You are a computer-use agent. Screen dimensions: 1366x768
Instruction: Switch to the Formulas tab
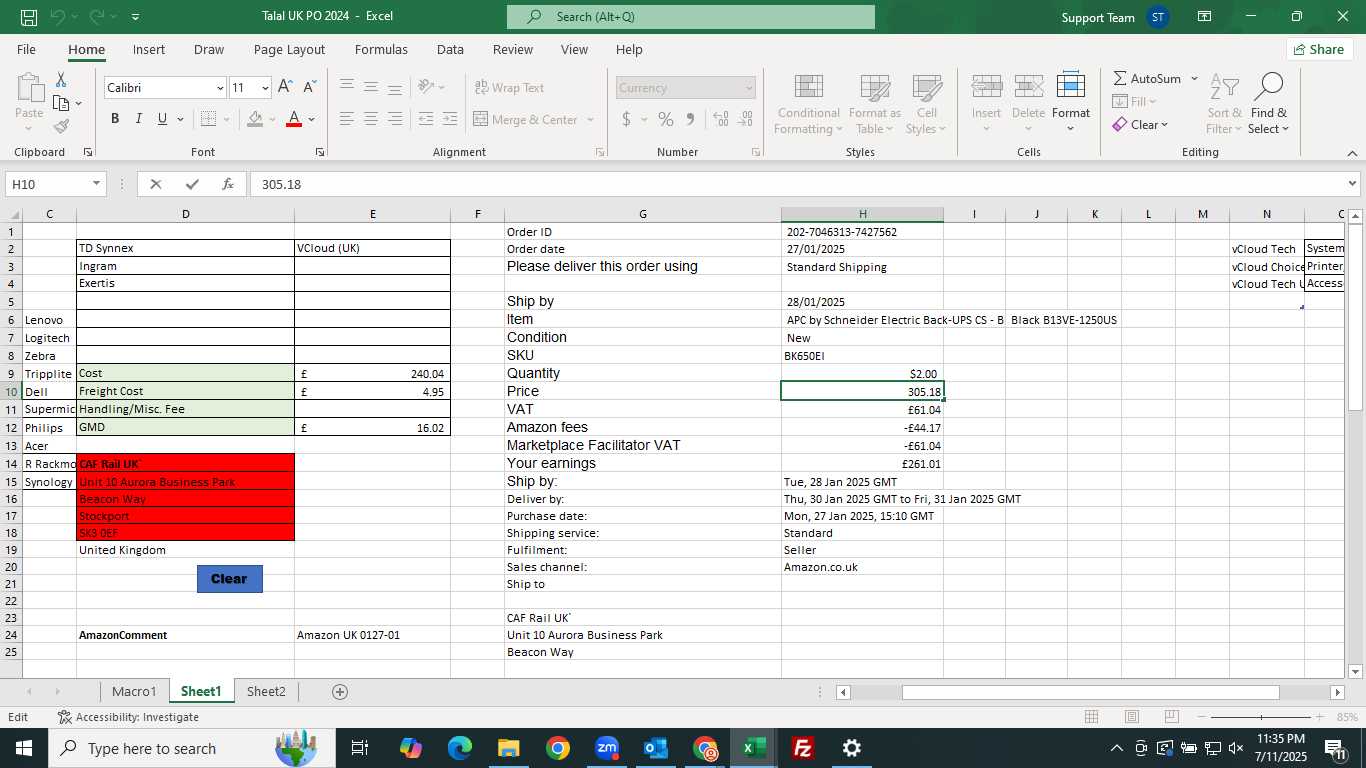pyautogui.click(x=381, y=49)
